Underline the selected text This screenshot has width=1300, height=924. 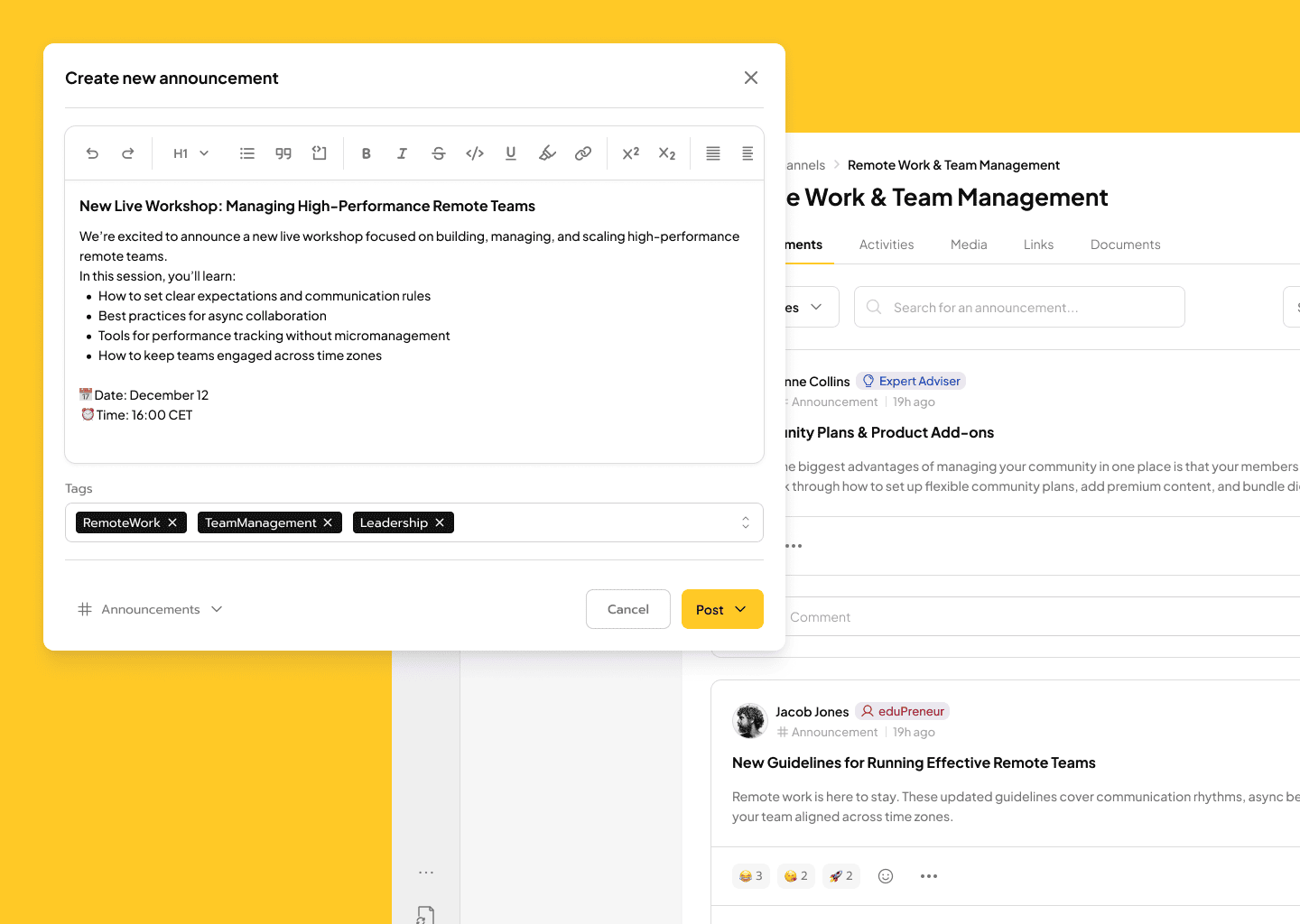[x=511, y=153]
